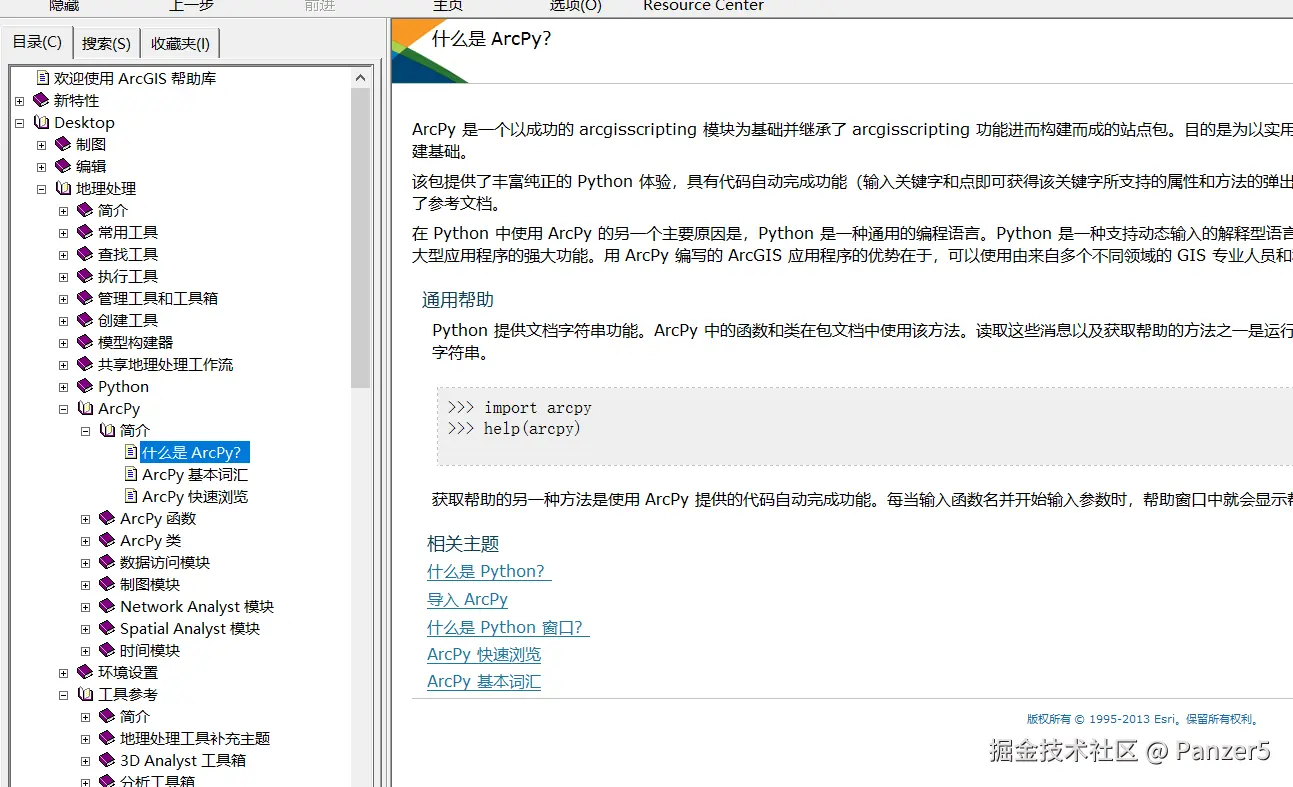Expand the 时间模块 node
This screenshot has height=787, width=1293.
86,651
